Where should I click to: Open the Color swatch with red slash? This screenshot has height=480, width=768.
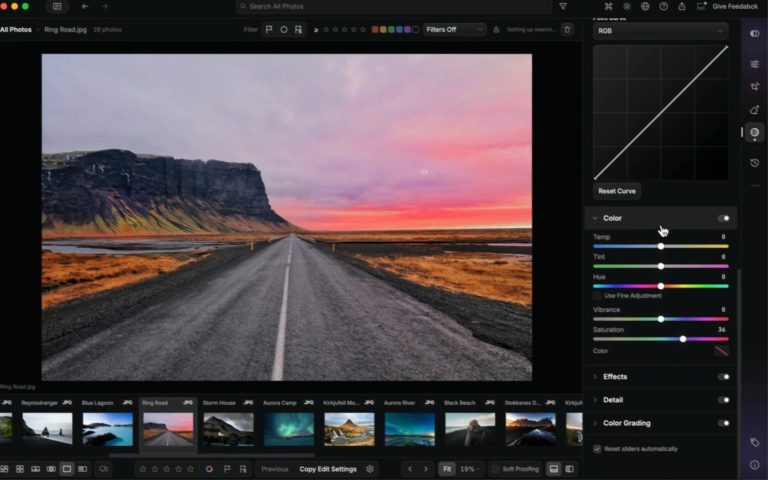(x=721, y=351)
